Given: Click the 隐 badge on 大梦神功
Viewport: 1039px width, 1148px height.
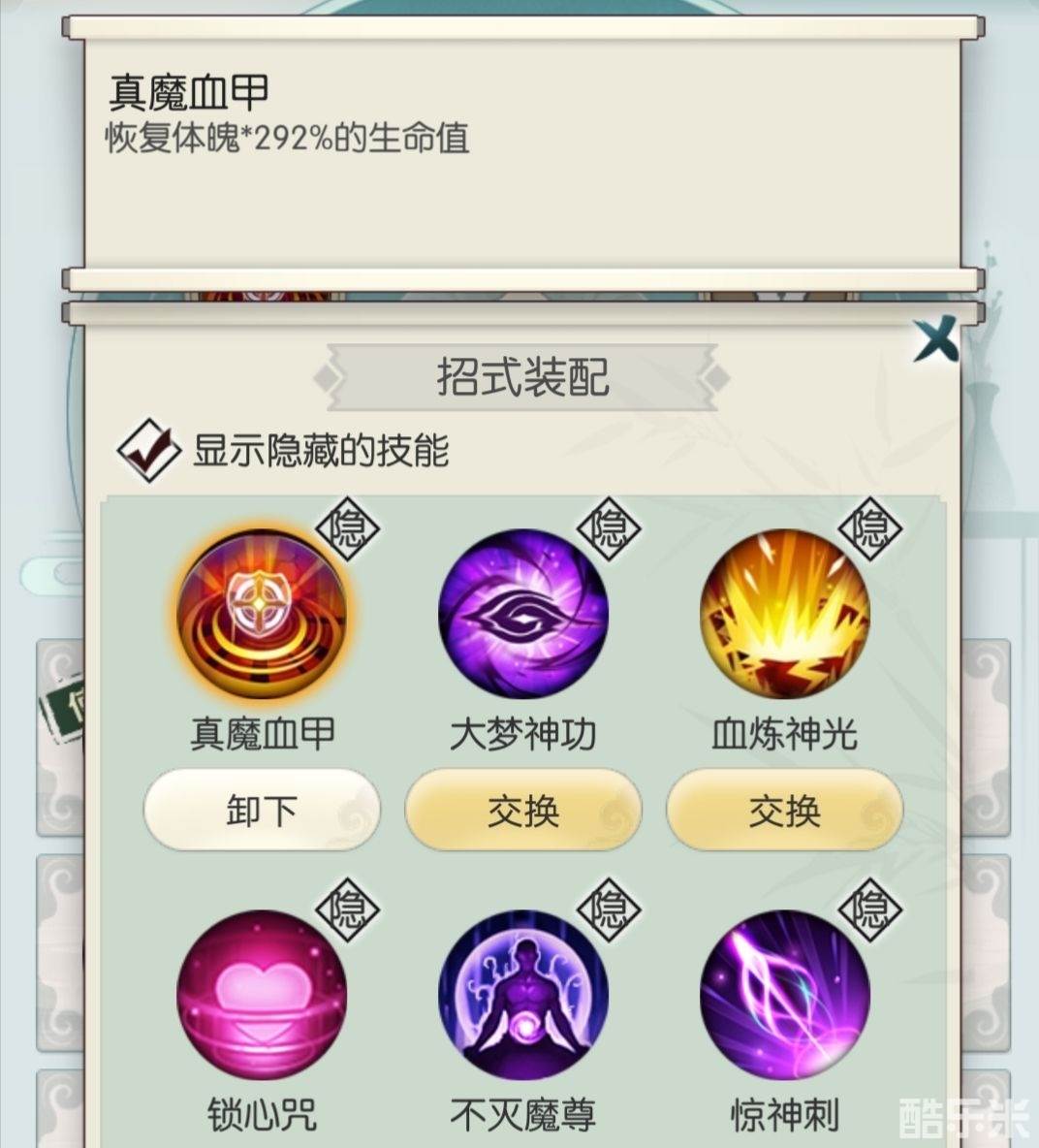Looking at the screenshot, I should pos(609,527).
